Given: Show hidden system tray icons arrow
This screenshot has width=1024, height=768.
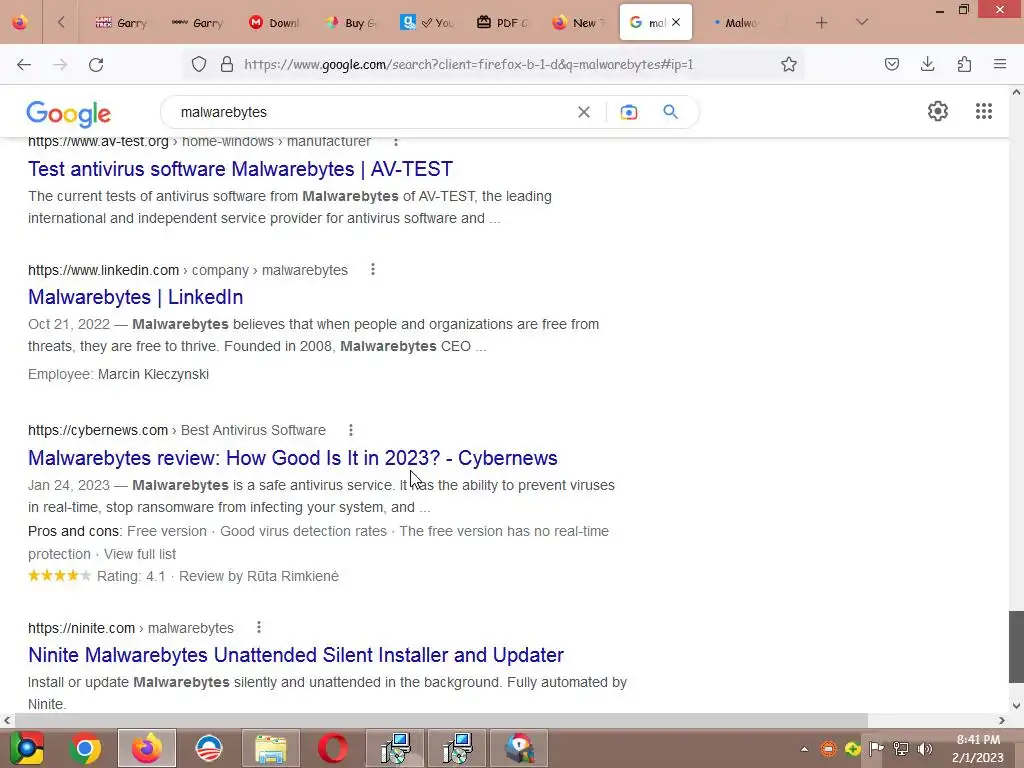Looking at the screenshot, I should [x=804, y=749].
